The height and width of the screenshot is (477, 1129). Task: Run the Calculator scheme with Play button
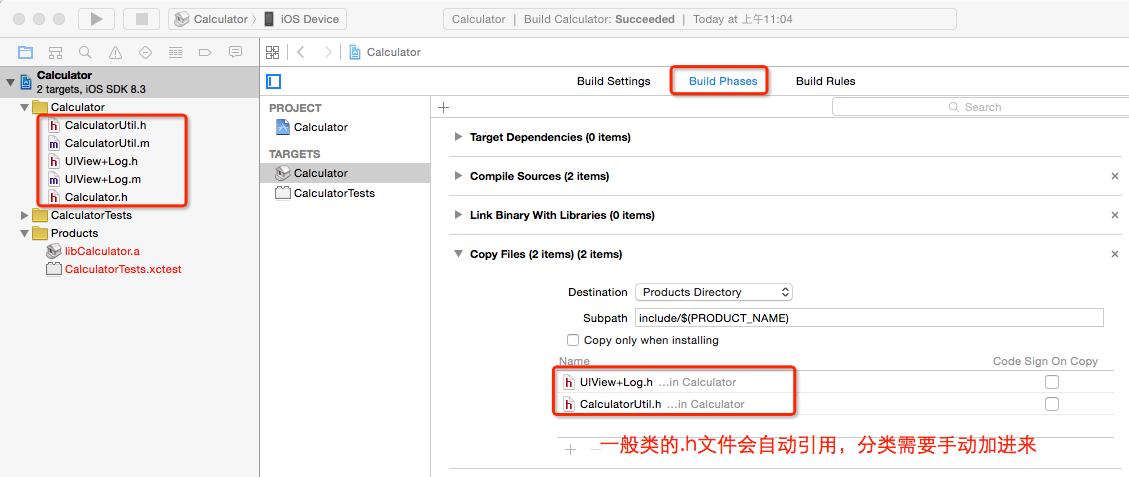point(96,19)
